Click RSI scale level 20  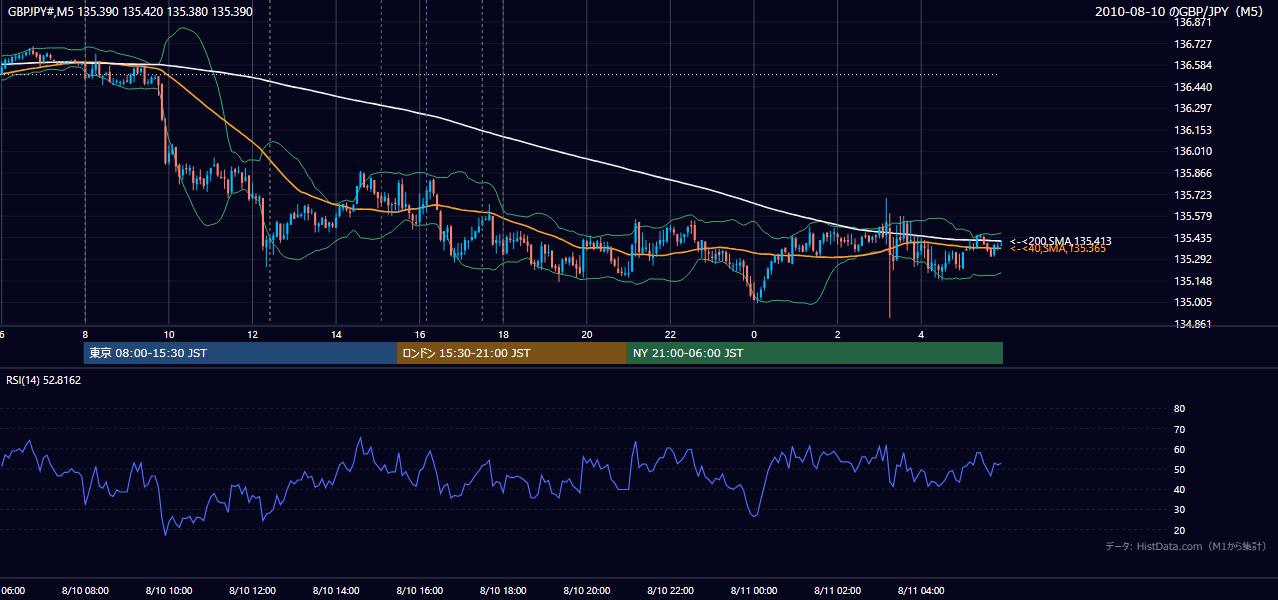1179,530
